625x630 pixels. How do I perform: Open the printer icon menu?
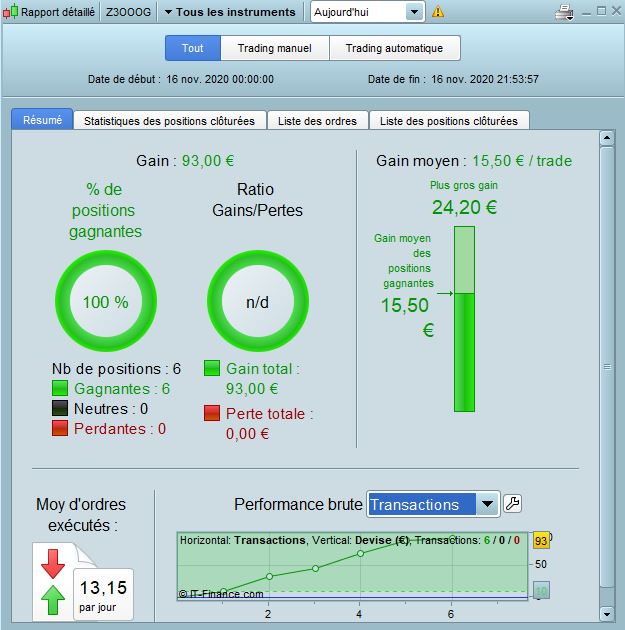pyautogui.click(x=564, y=12)
